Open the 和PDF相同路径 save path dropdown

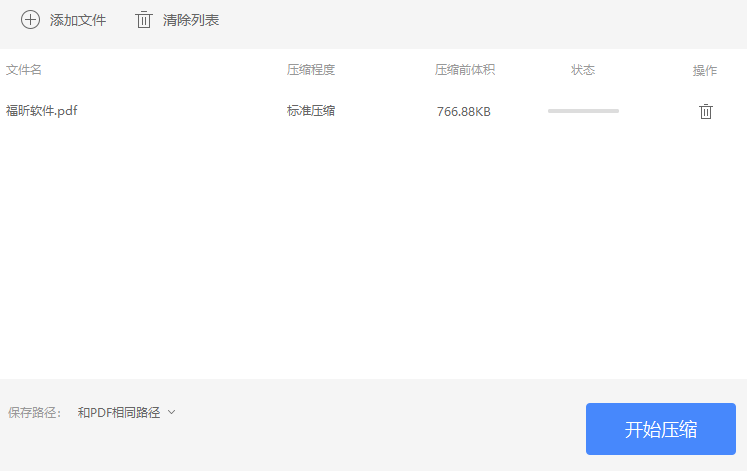point(126,412)
